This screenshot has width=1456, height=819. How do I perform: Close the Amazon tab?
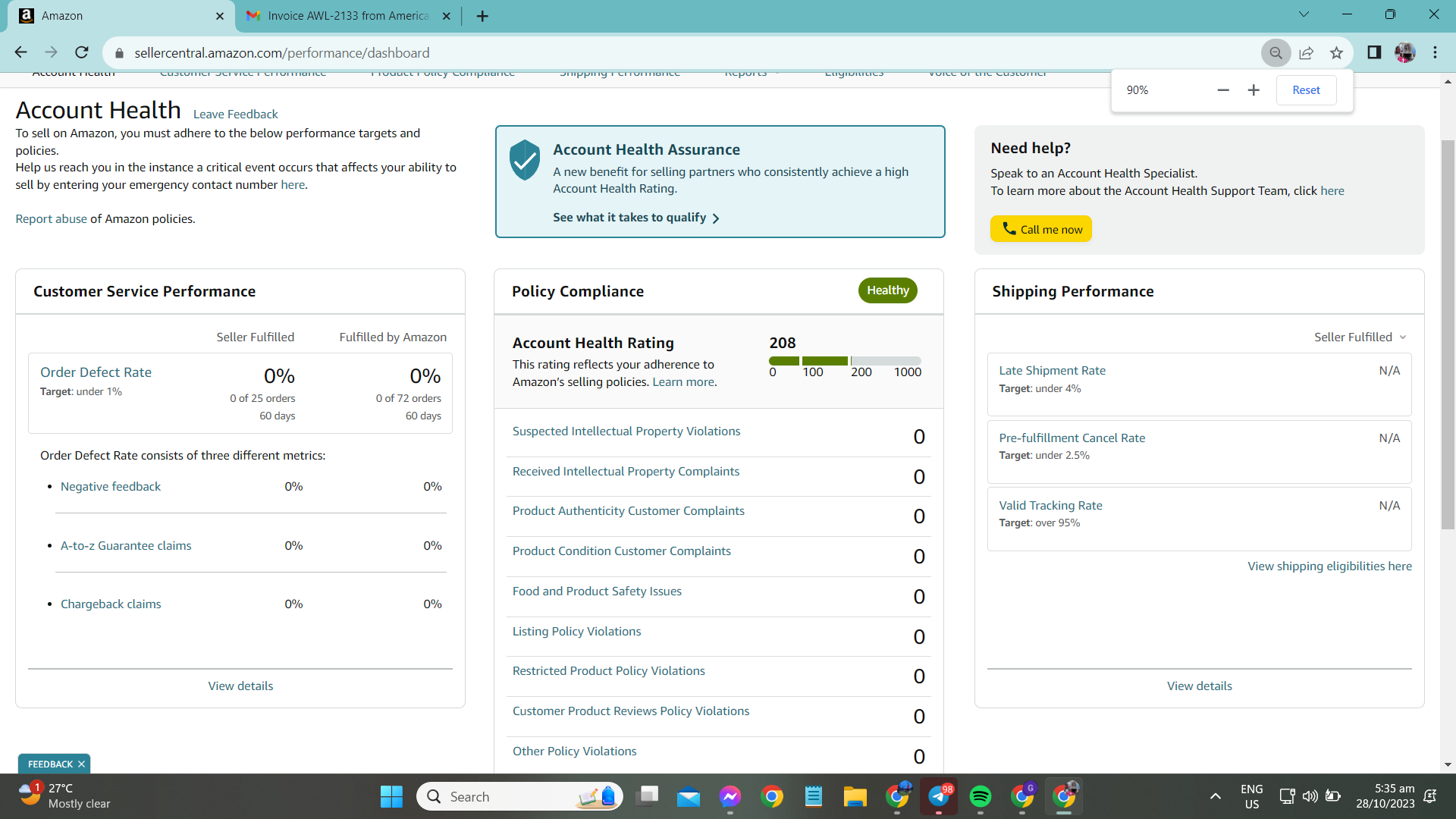click(220, 16)
